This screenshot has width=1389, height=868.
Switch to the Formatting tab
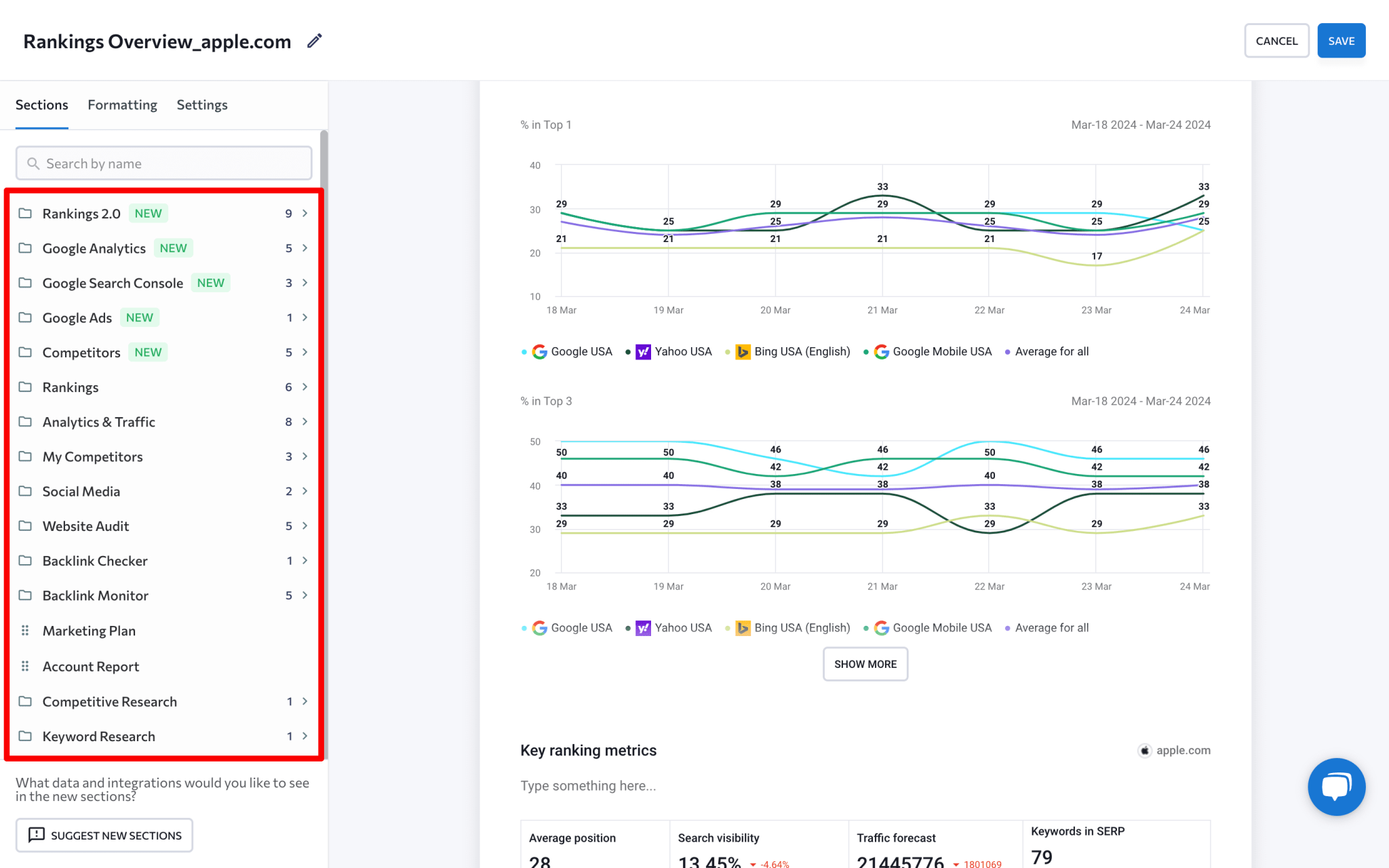click(122, 104)
